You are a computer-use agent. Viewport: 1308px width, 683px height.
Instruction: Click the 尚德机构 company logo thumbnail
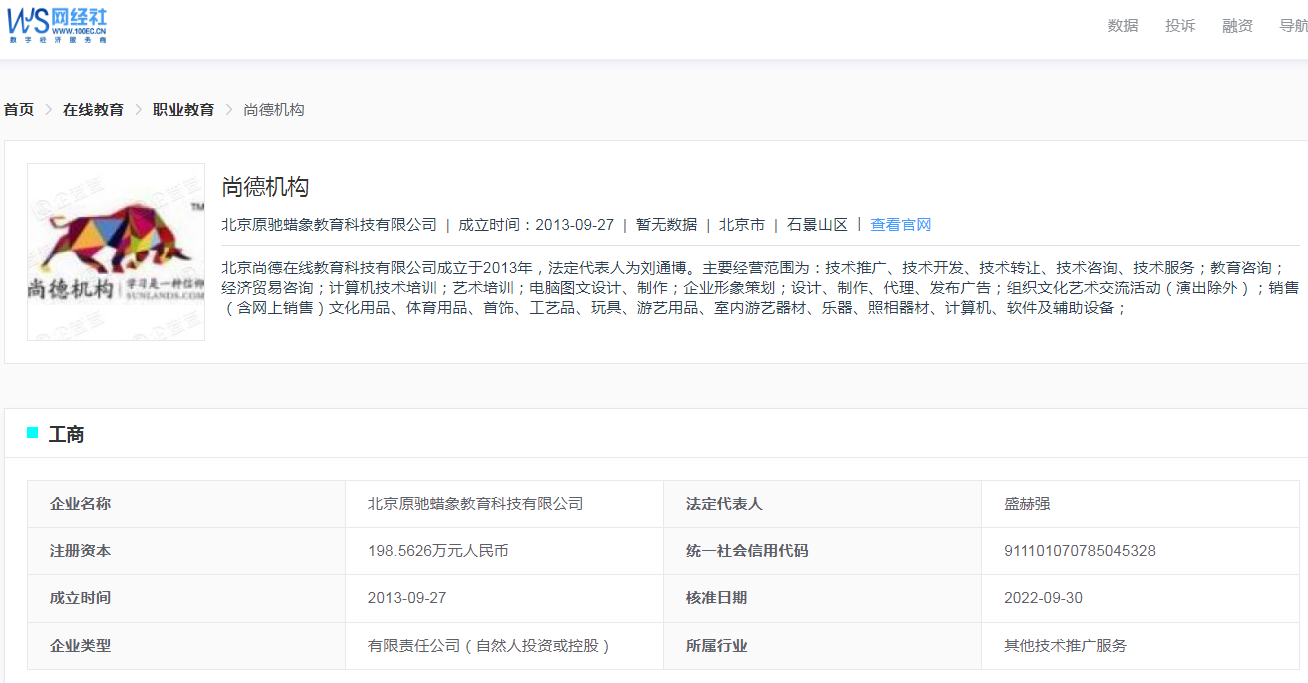(116, 252)
